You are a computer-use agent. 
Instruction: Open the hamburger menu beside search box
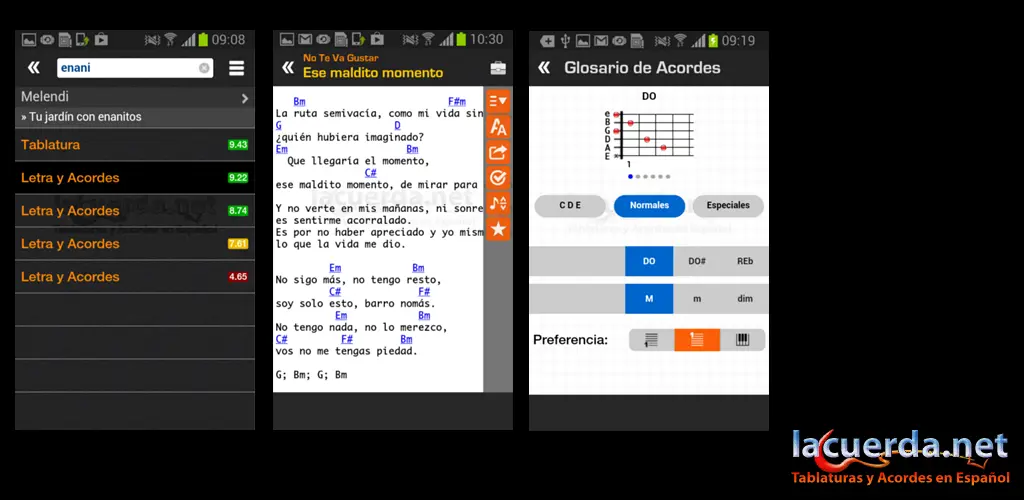tap(236, 68)
